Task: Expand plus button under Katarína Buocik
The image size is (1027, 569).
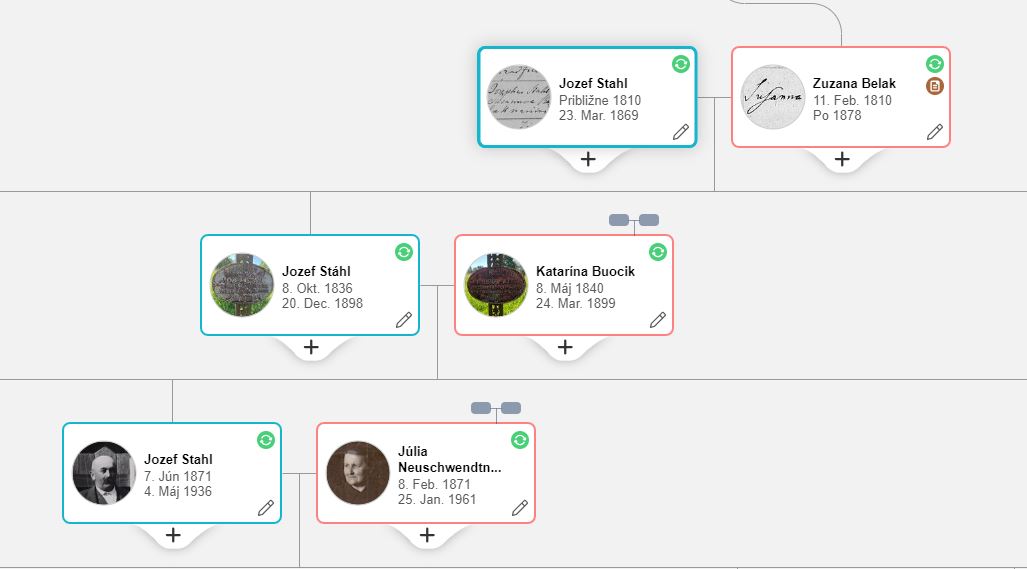Action: 565,347
